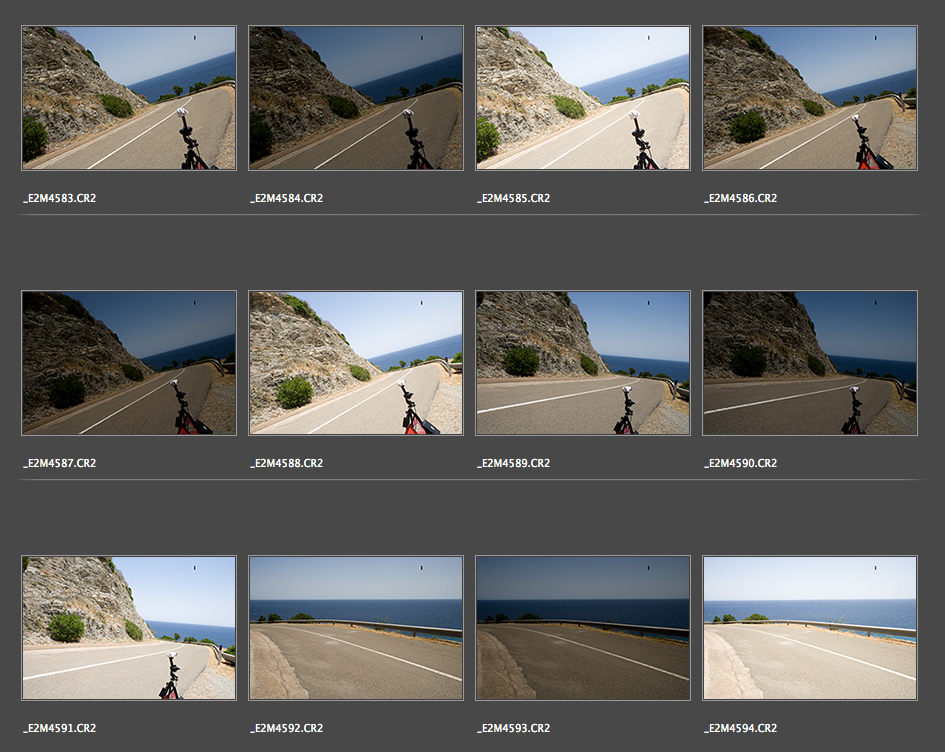945x752 pixels.
Task: Click the _E2M4590.CR2 filename label
Action: coord(741,464)
